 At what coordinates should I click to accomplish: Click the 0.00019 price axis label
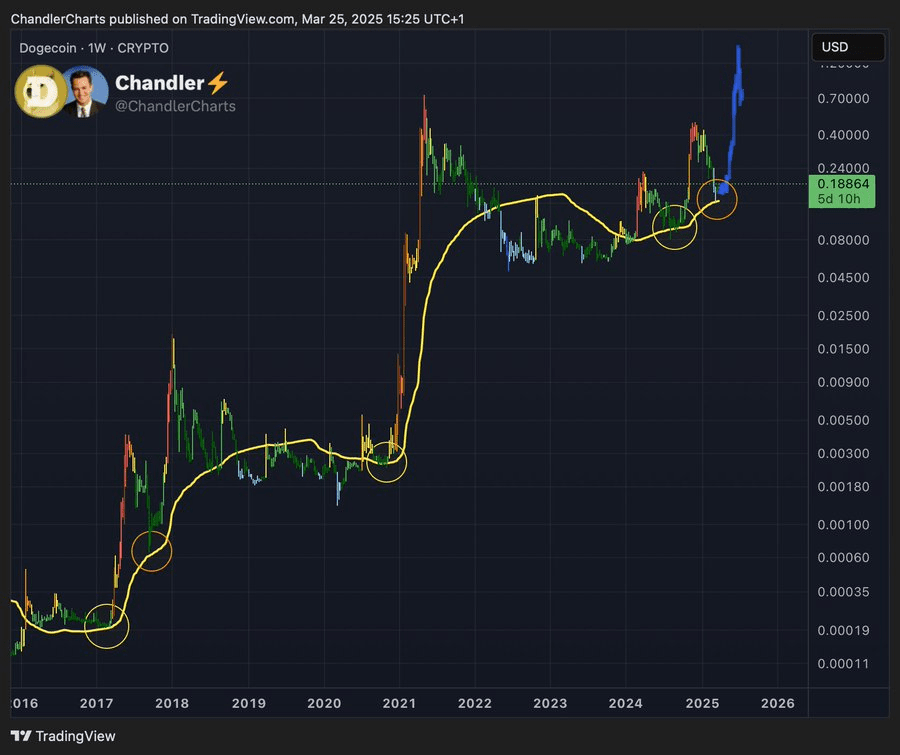tap(843, 630)
